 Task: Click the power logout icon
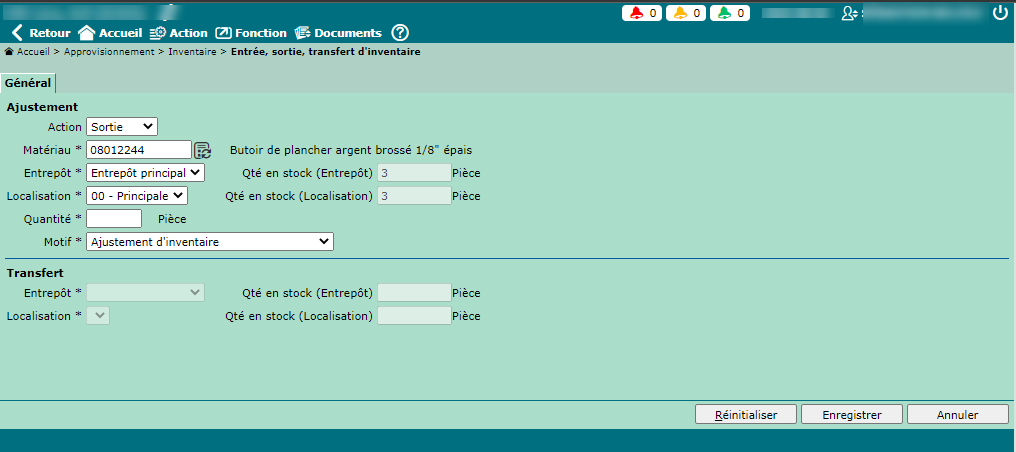[x=1000, y=13]
